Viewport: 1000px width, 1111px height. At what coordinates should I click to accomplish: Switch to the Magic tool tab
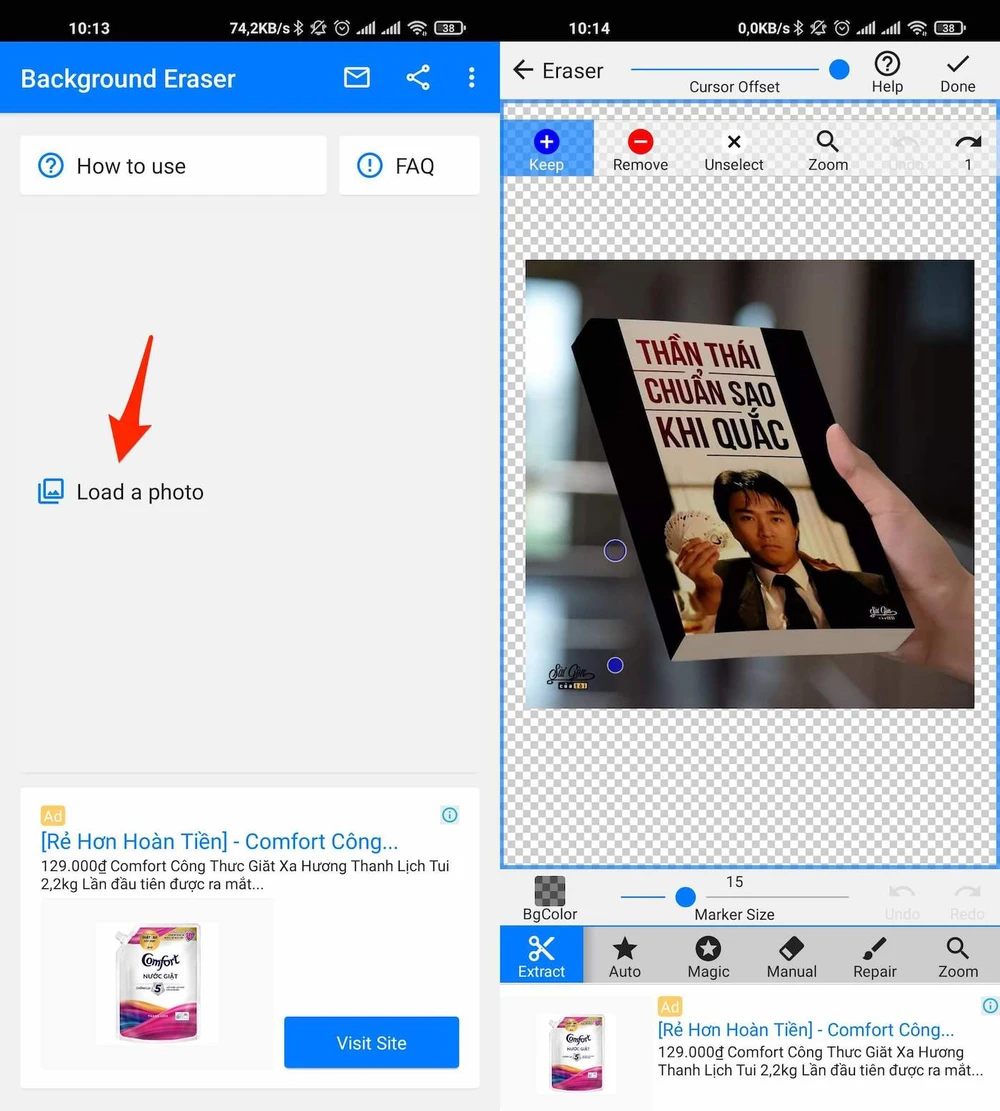click(708, 956)
